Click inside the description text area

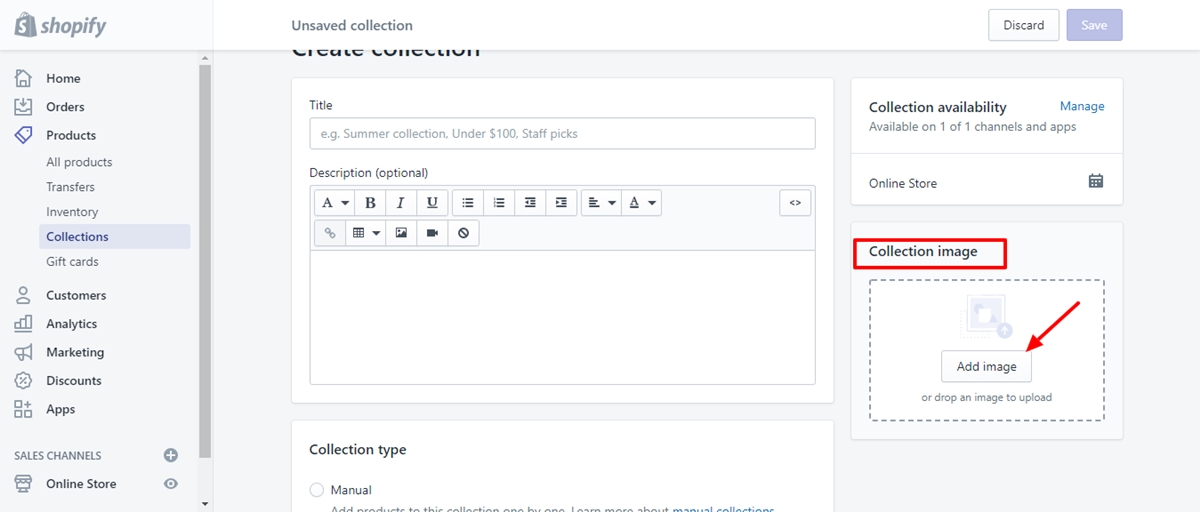coord(562,317)
